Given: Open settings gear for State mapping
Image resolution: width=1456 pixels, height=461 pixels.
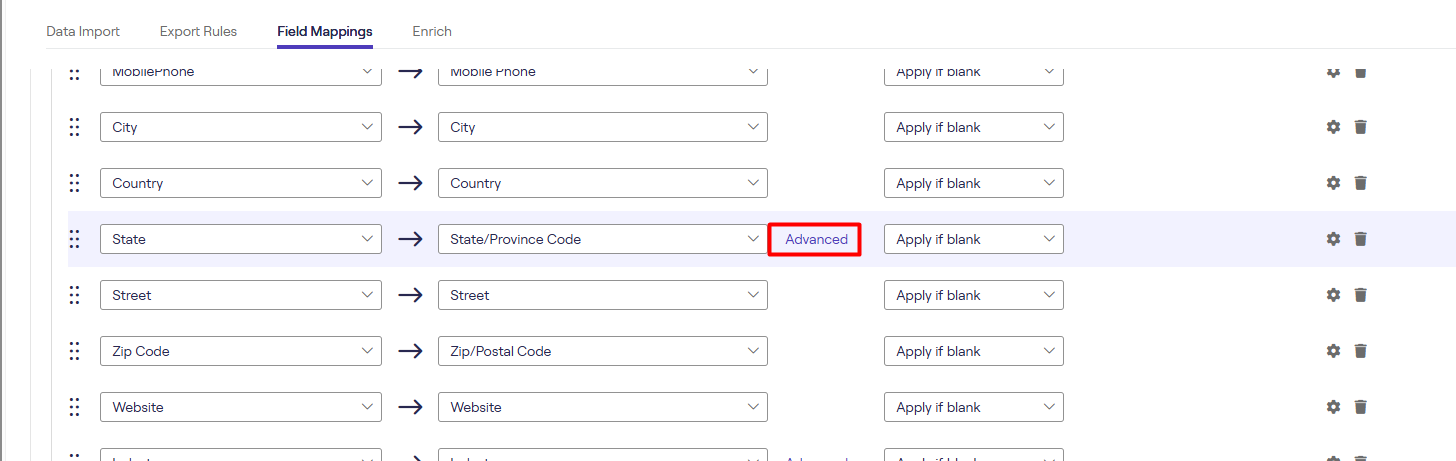Looking at the screenshot, I should (1333, 239).
